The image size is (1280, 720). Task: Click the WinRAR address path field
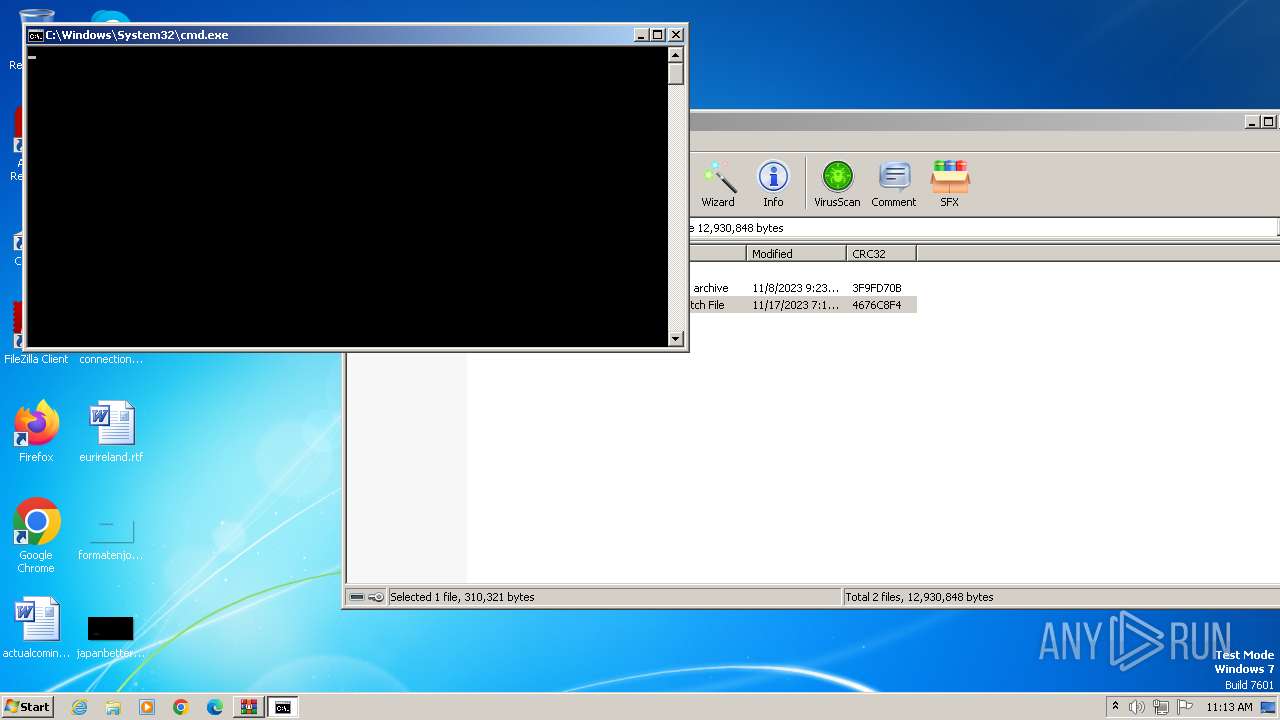click(984, 228)
